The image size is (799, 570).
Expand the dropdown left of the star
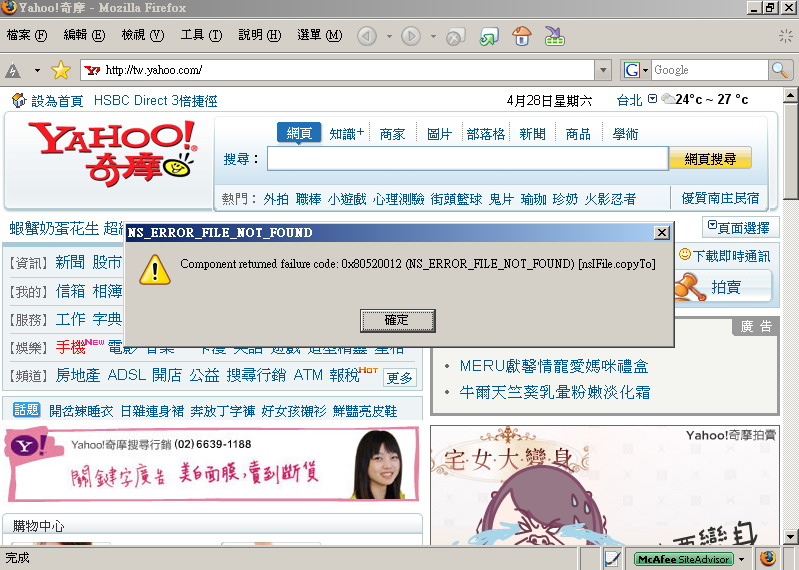point(37,70)
